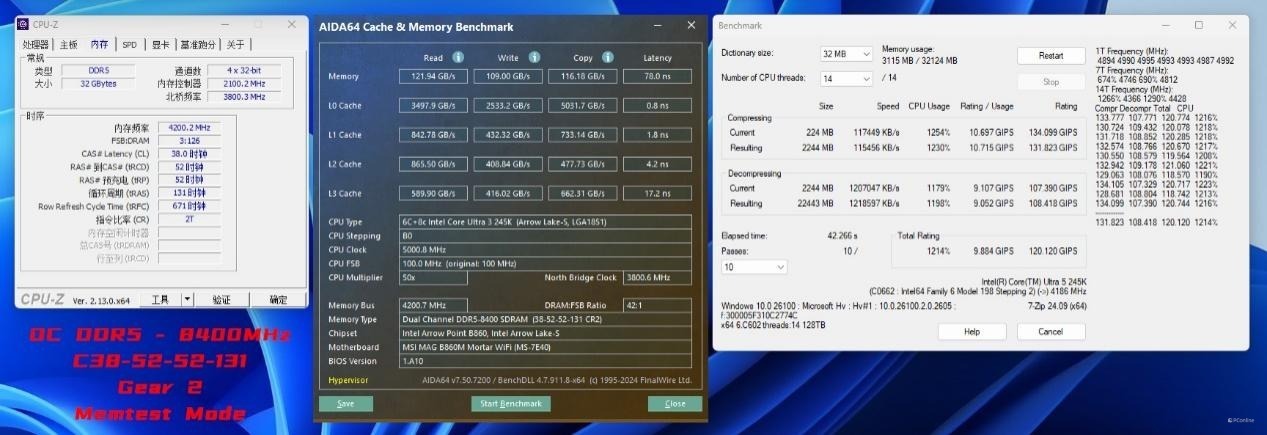Click L1 Cache read value 842.78 GB/s
The width and height of the screenshot is (1267, 435).
[x=433, y=135]
